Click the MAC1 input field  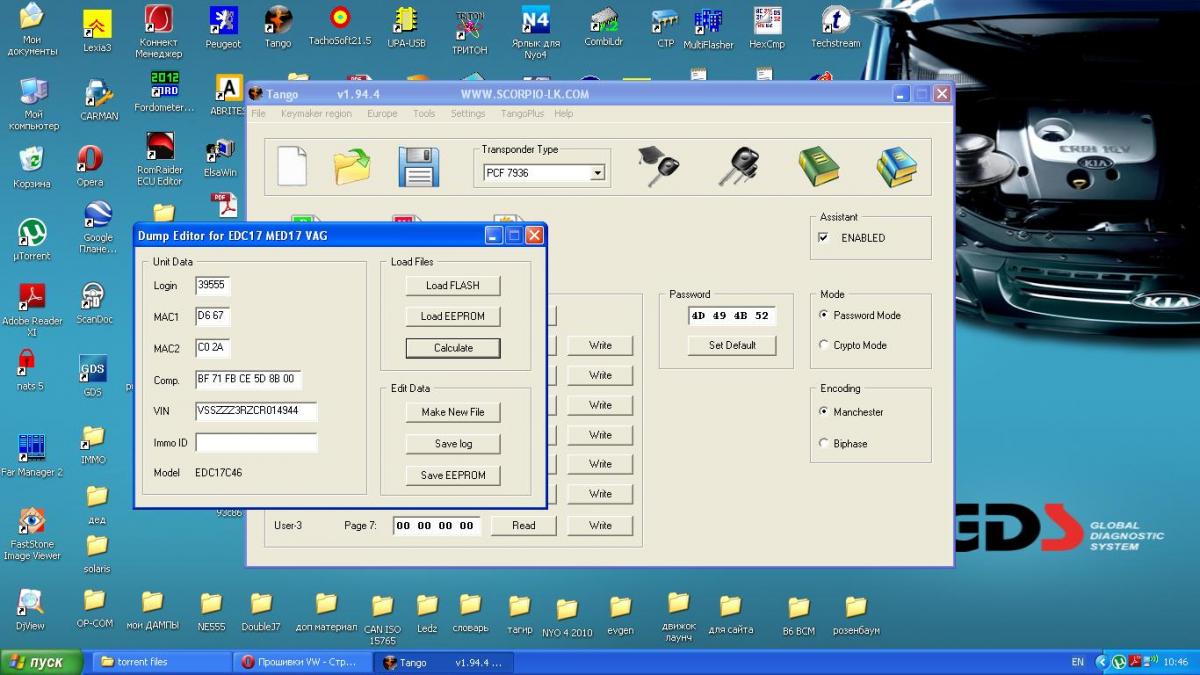pyautogui.click(x=214, y=317)
